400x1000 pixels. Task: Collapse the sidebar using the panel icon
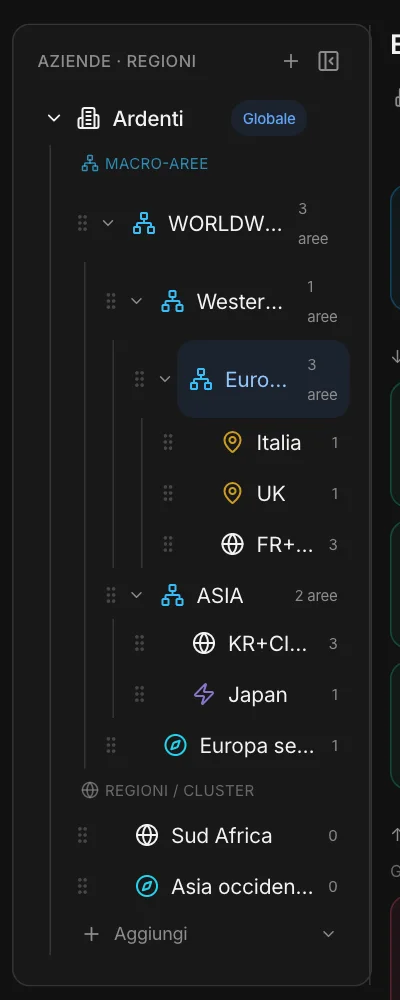[329, 61]
